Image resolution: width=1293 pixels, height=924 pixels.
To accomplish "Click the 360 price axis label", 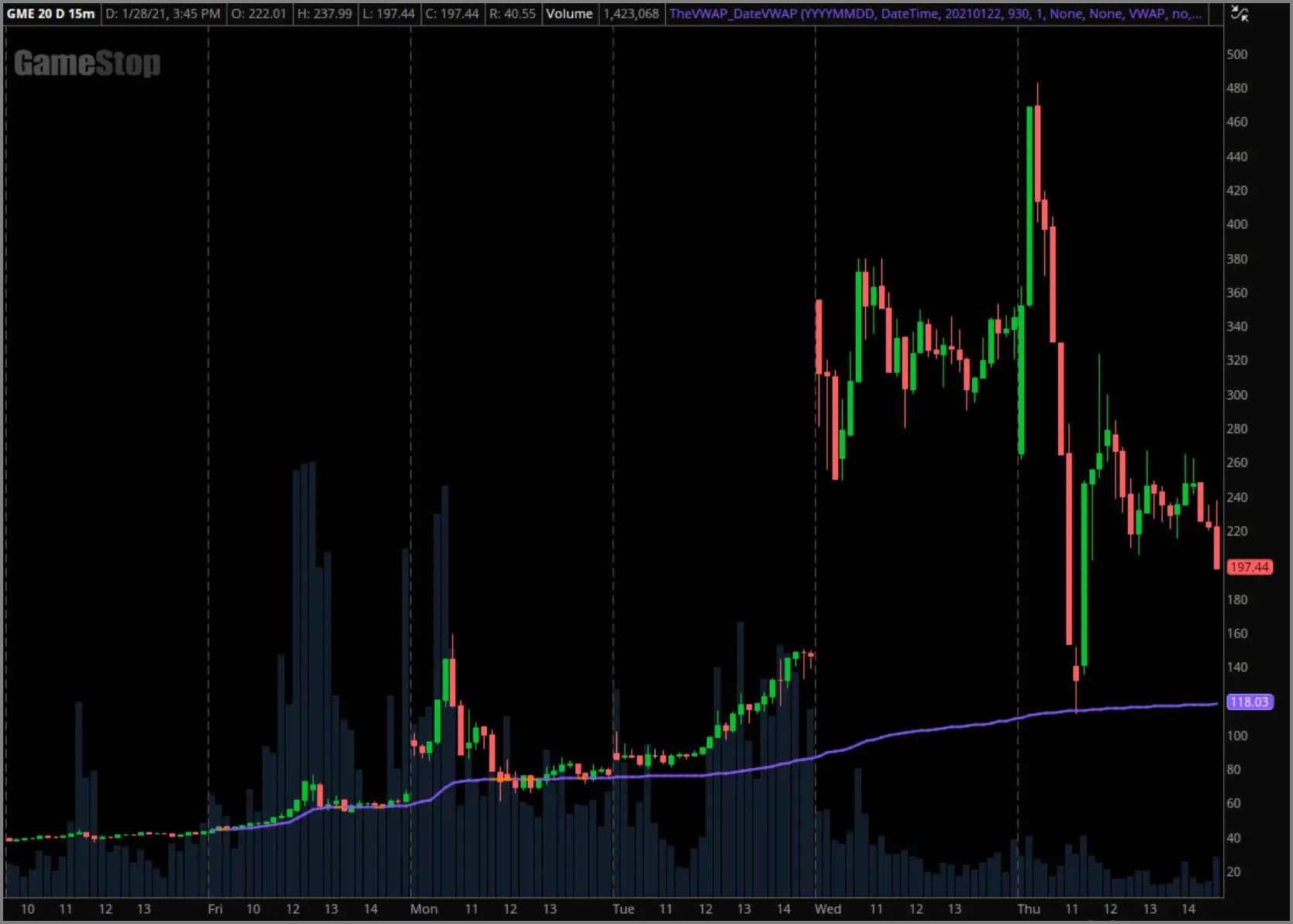I will 1237,293.
